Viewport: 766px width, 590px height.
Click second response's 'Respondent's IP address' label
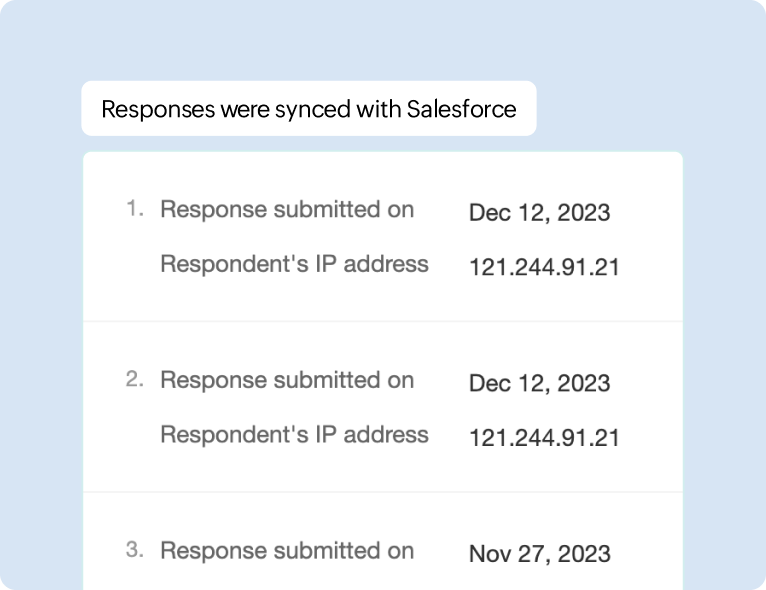[294, 435]
